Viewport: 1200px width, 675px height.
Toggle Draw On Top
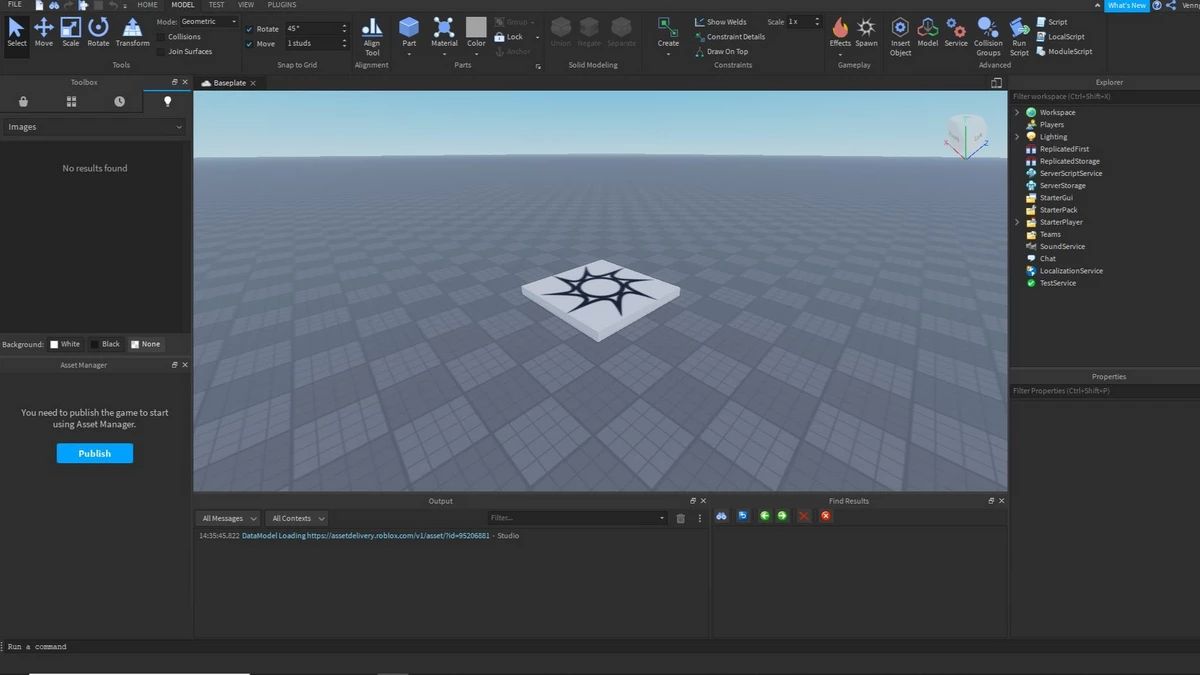click(720, 51)
